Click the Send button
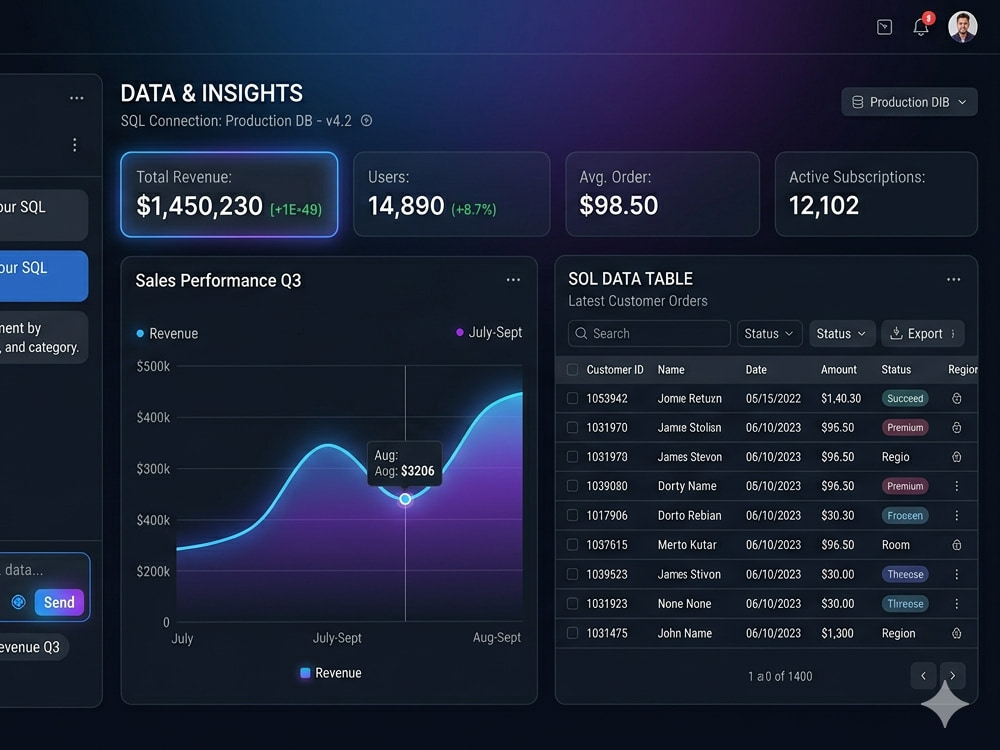The image size is (1000, 750). coord(59,602)
